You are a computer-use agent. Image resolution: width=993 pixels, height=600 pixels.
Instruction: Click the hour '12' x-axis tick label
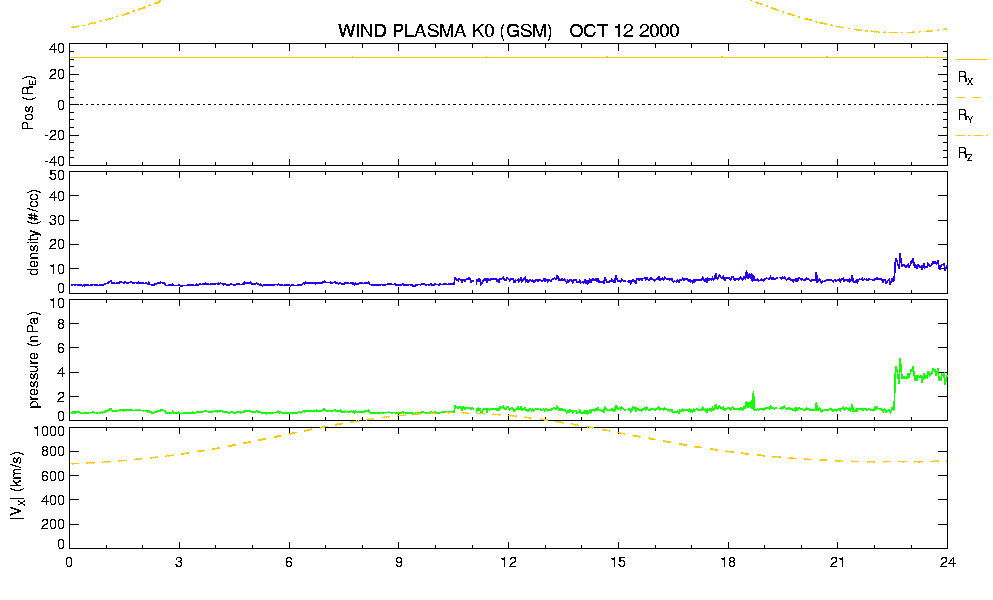(x=508, y=562)
